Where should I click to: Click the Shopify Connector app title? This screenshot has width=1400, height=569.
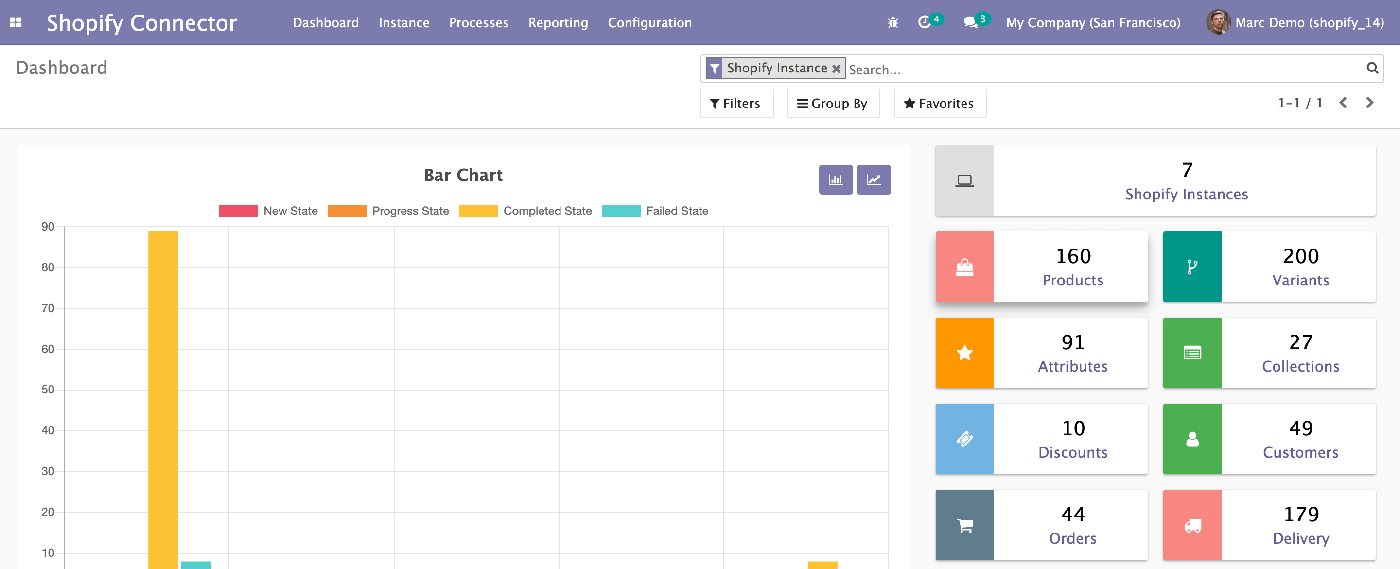(142, 22)
